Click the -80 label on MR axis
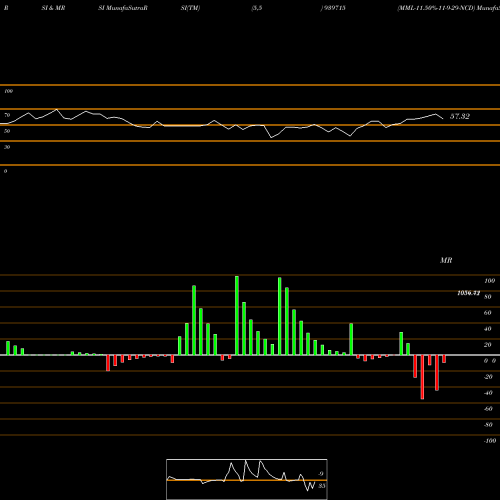The width and height of the screenshot is (500, 500). tap(488, 425)
